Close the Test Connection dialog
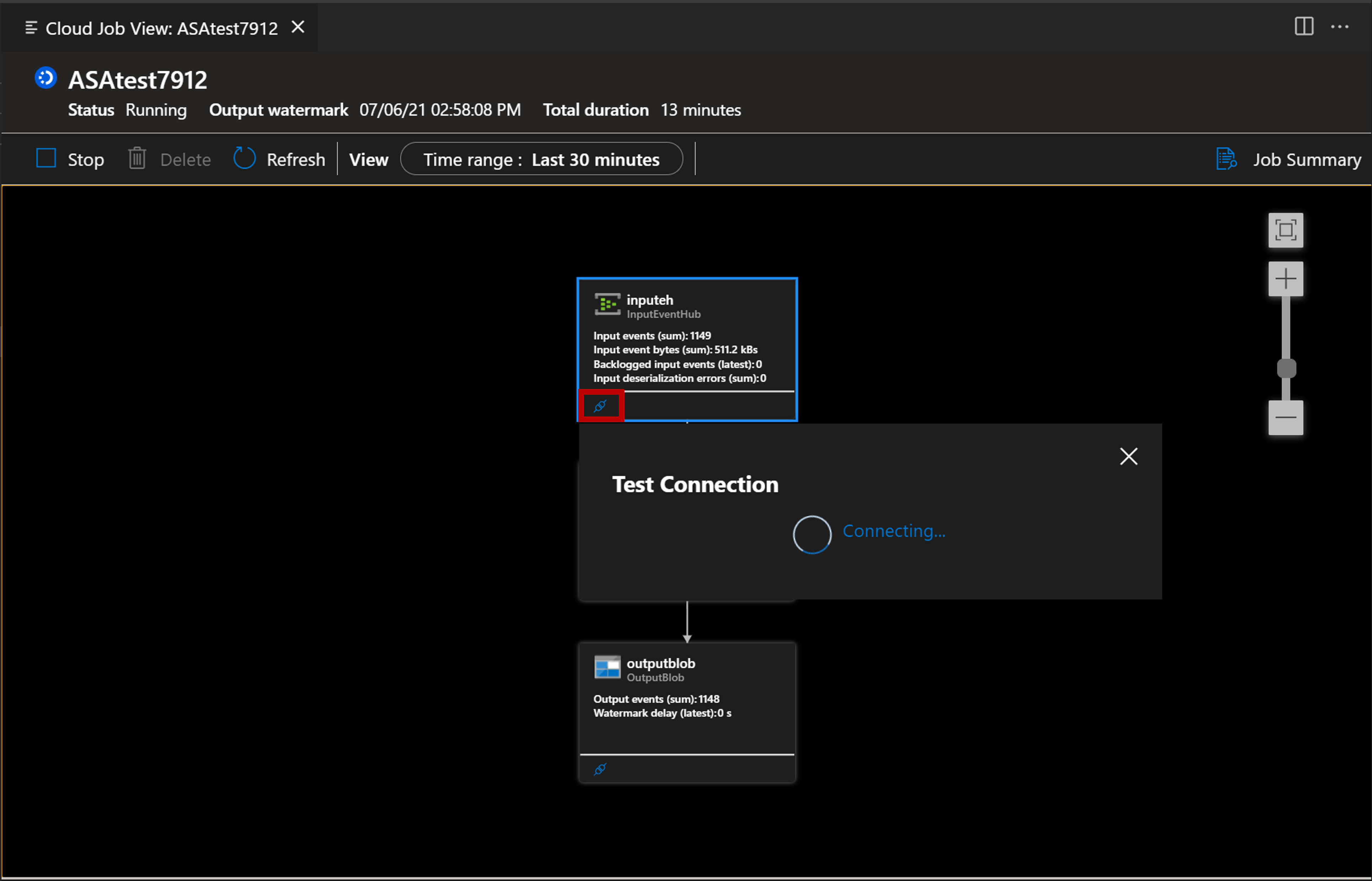This screenshot has height=881, width=1372. pos(1128,456)
